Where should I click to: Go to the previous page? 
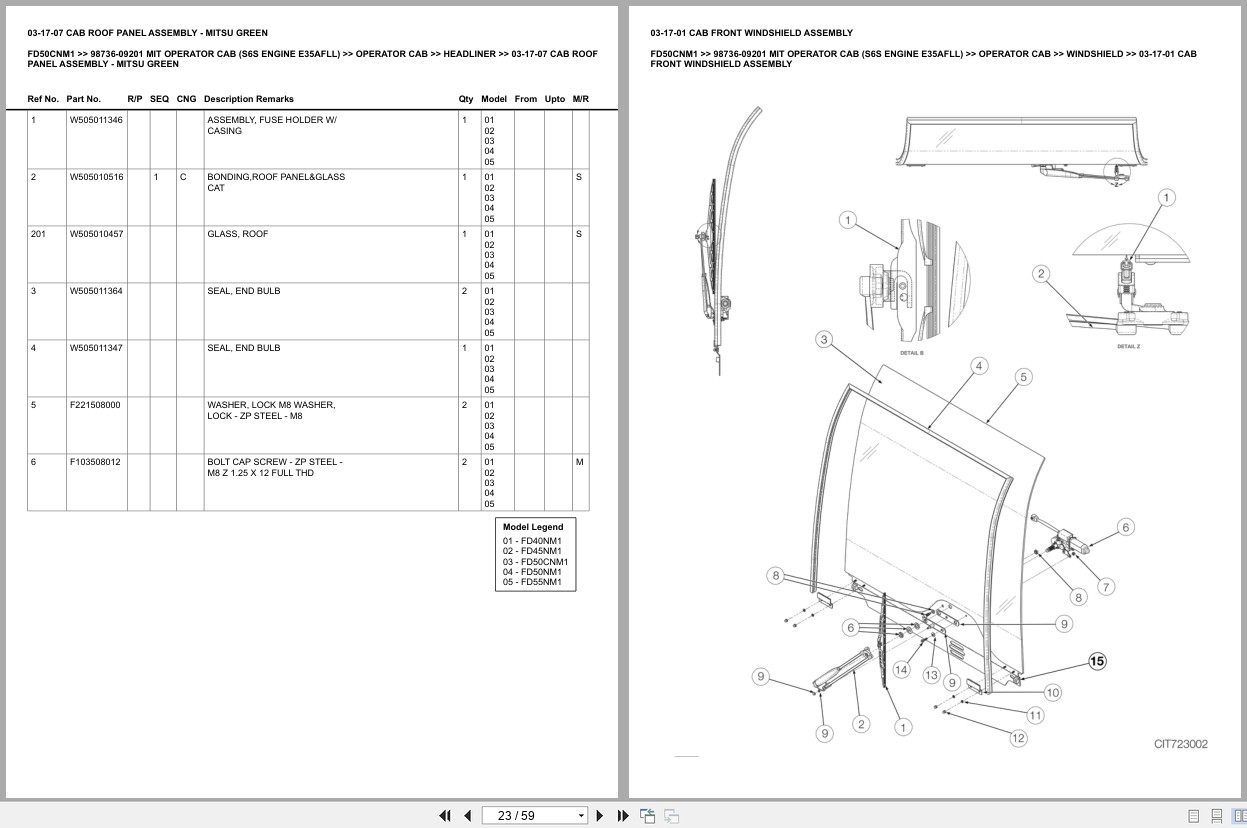467,815
